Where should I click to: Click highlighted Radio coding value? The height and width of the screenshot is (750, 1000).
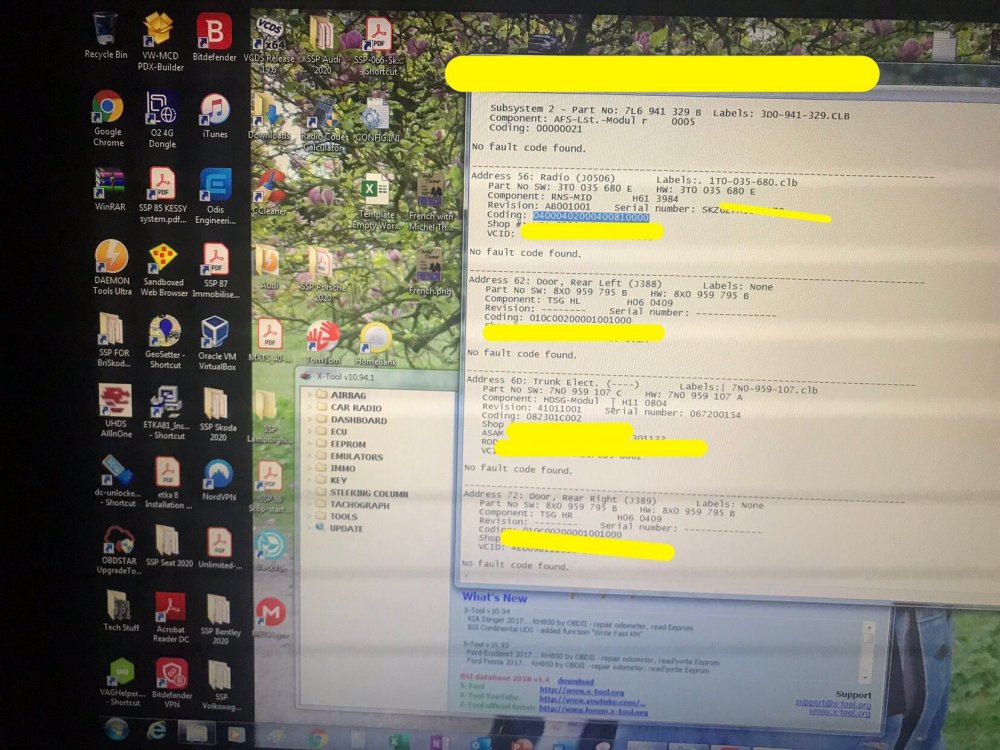[x=591, y=217]
